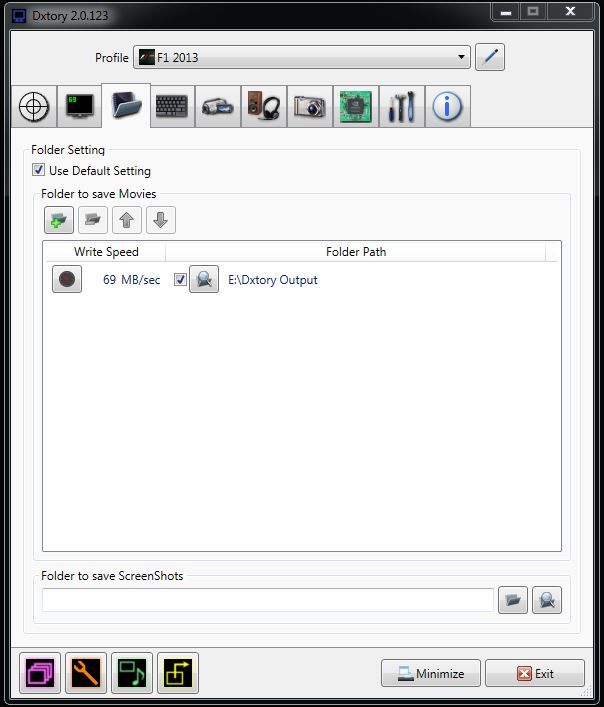This screenshot has height=707, width=604.
Task: Click the purple stacked windows icon
Action: click(40, 673)
